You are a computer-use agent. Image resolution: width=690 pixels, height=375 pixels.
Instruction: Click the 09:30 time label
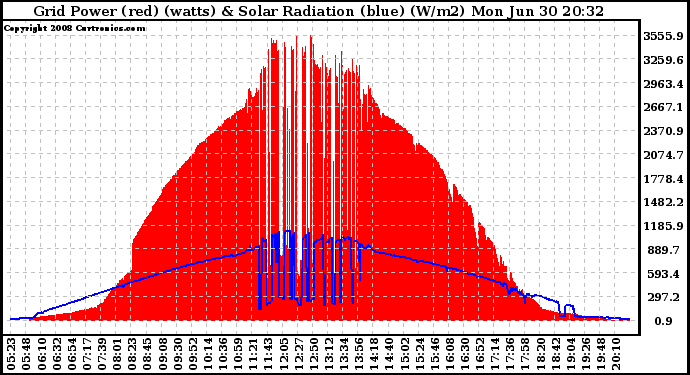pos(177,354)
